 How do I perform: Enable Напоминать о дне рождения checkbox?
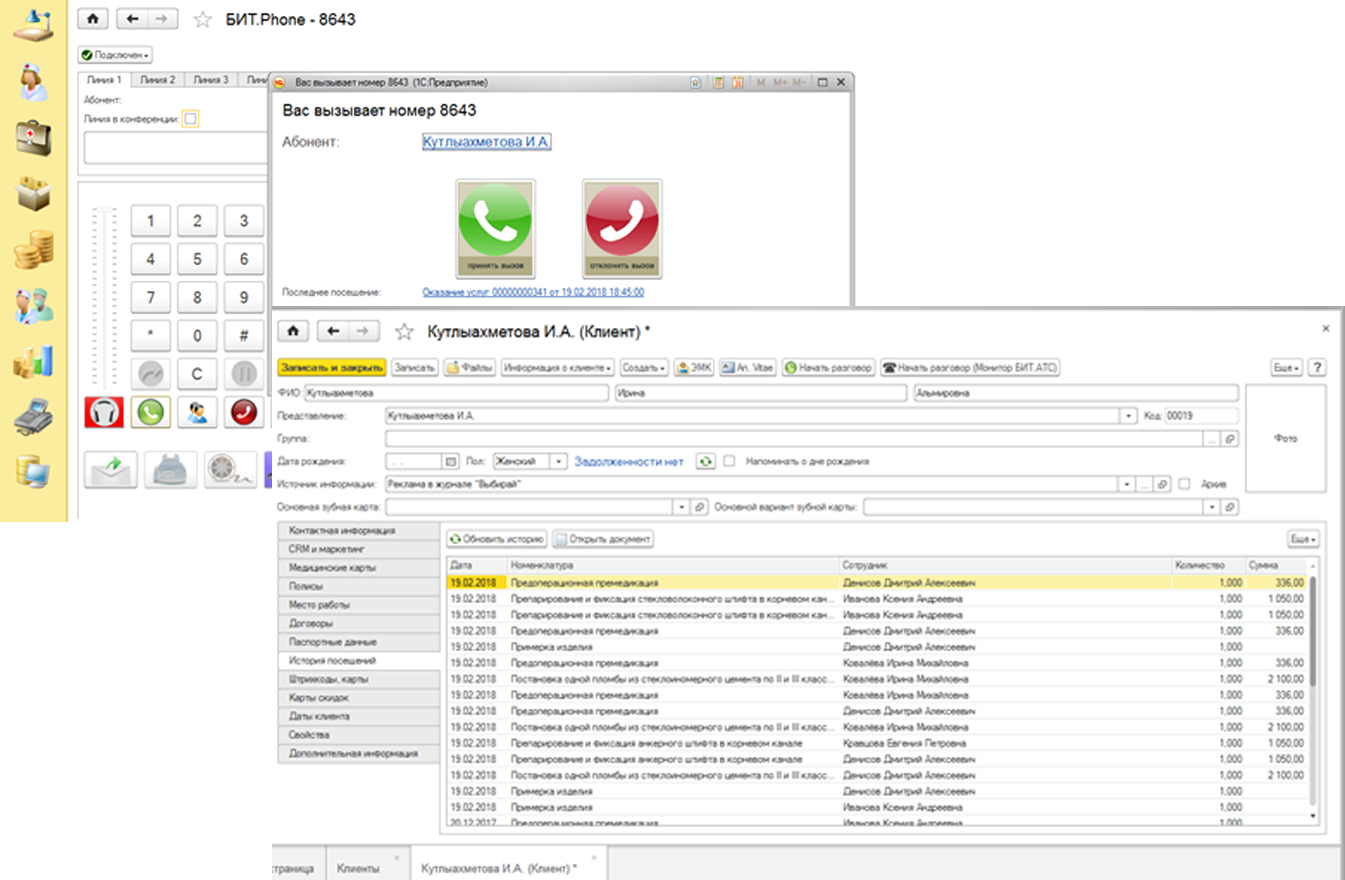coord(730,462)
